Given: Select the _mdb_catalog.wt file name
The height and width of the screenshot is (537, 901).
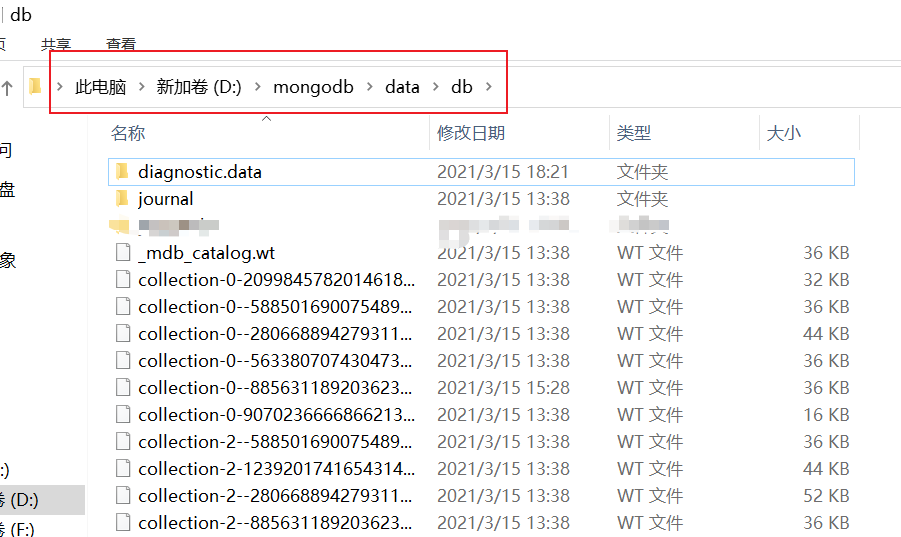Looking at the screenshot, I should 206,253.
